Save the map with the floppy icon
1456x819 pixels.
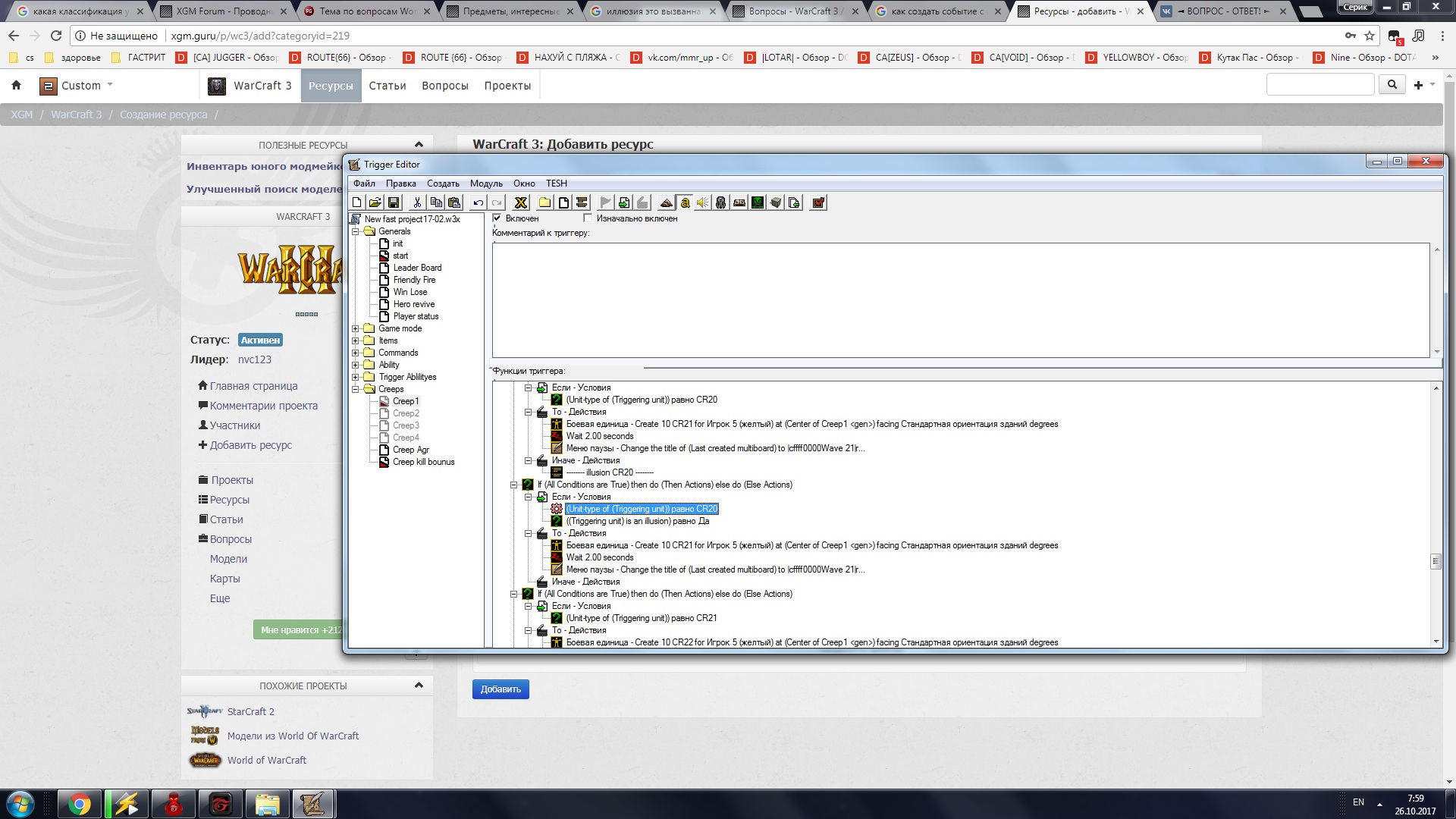point(394,202)
